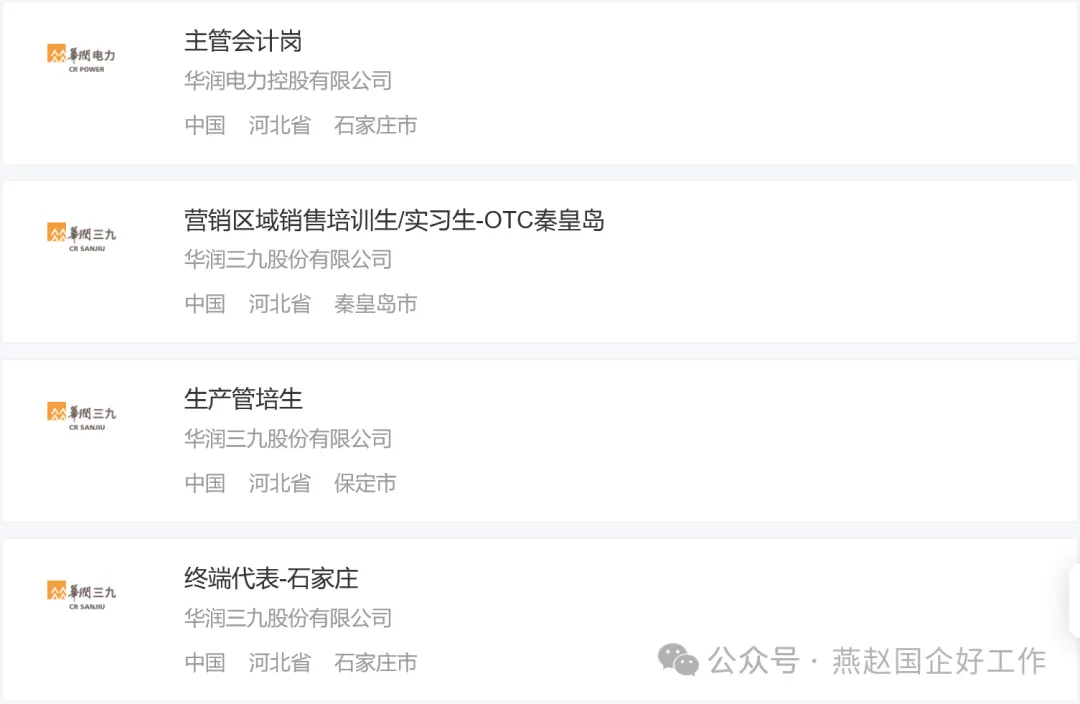The width and height of the screenshot is (1080, 704).
Task: Click 华润三九股份有限公司 under 终端代表-石家庄
Action: point(288,618)
